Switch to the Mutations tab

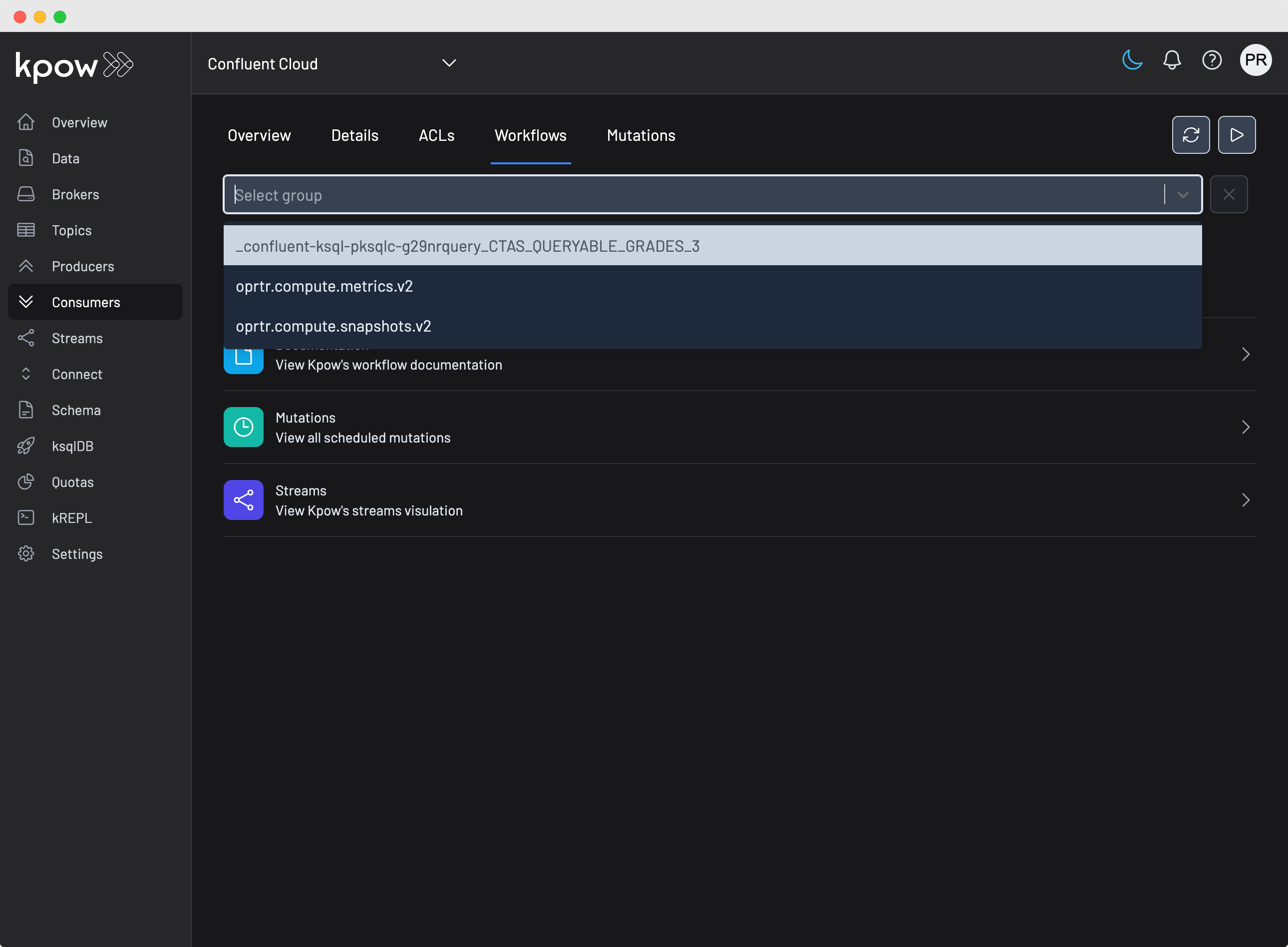pos(641,135)
